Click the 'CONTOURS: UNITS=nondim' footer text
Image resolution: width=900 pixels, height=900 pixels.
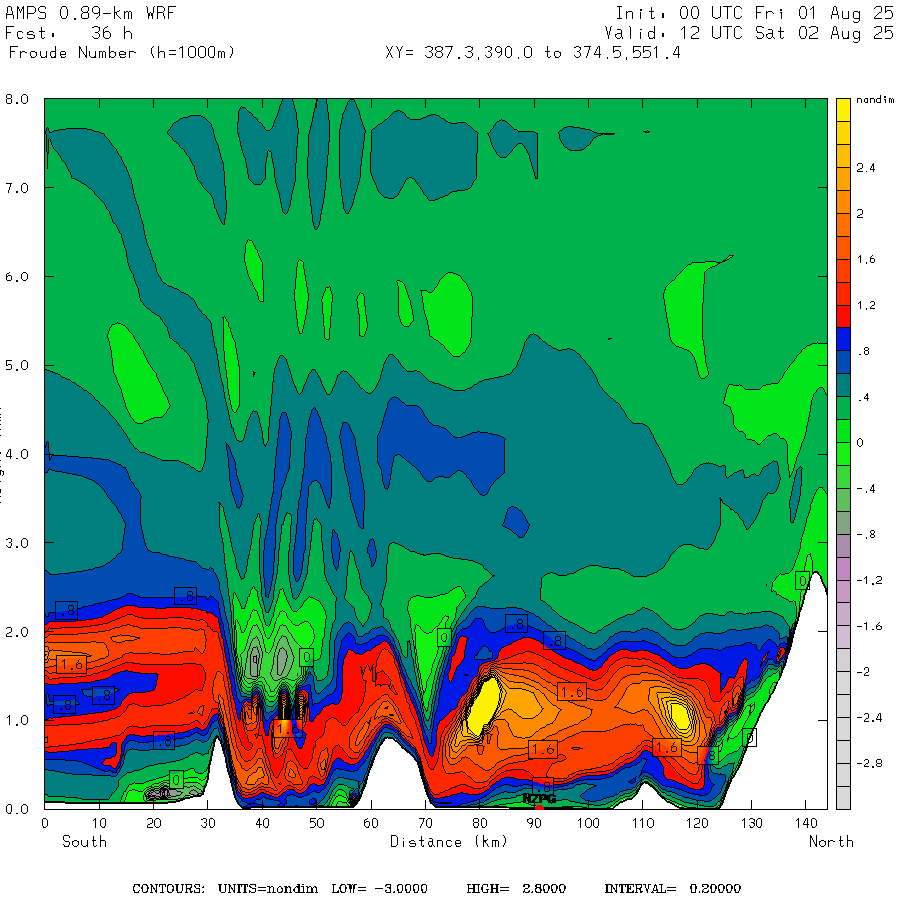point(225,889)
